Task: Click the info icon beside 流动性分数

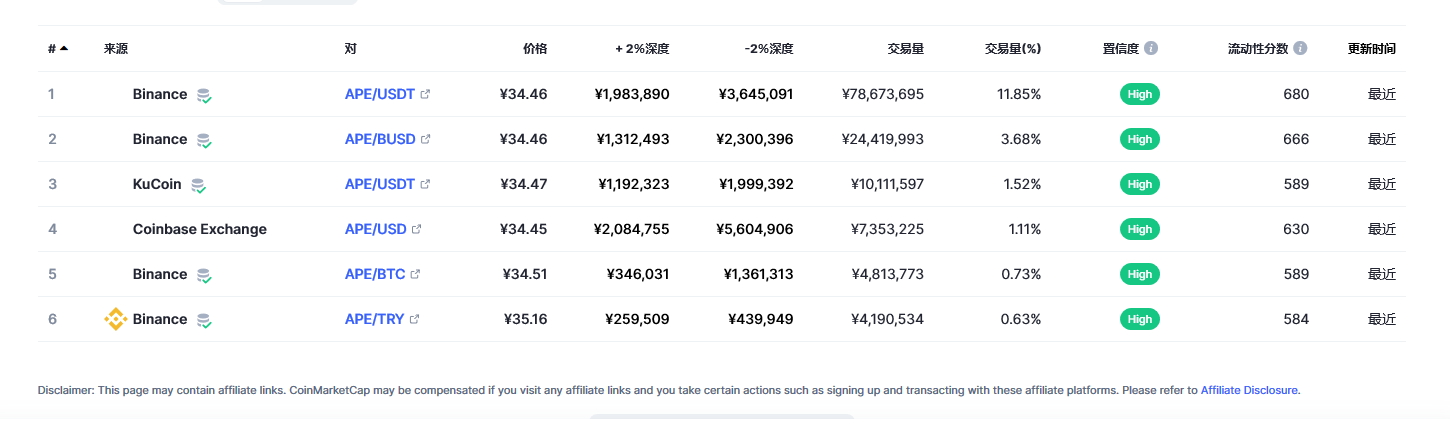Action: pos(1300,48)
